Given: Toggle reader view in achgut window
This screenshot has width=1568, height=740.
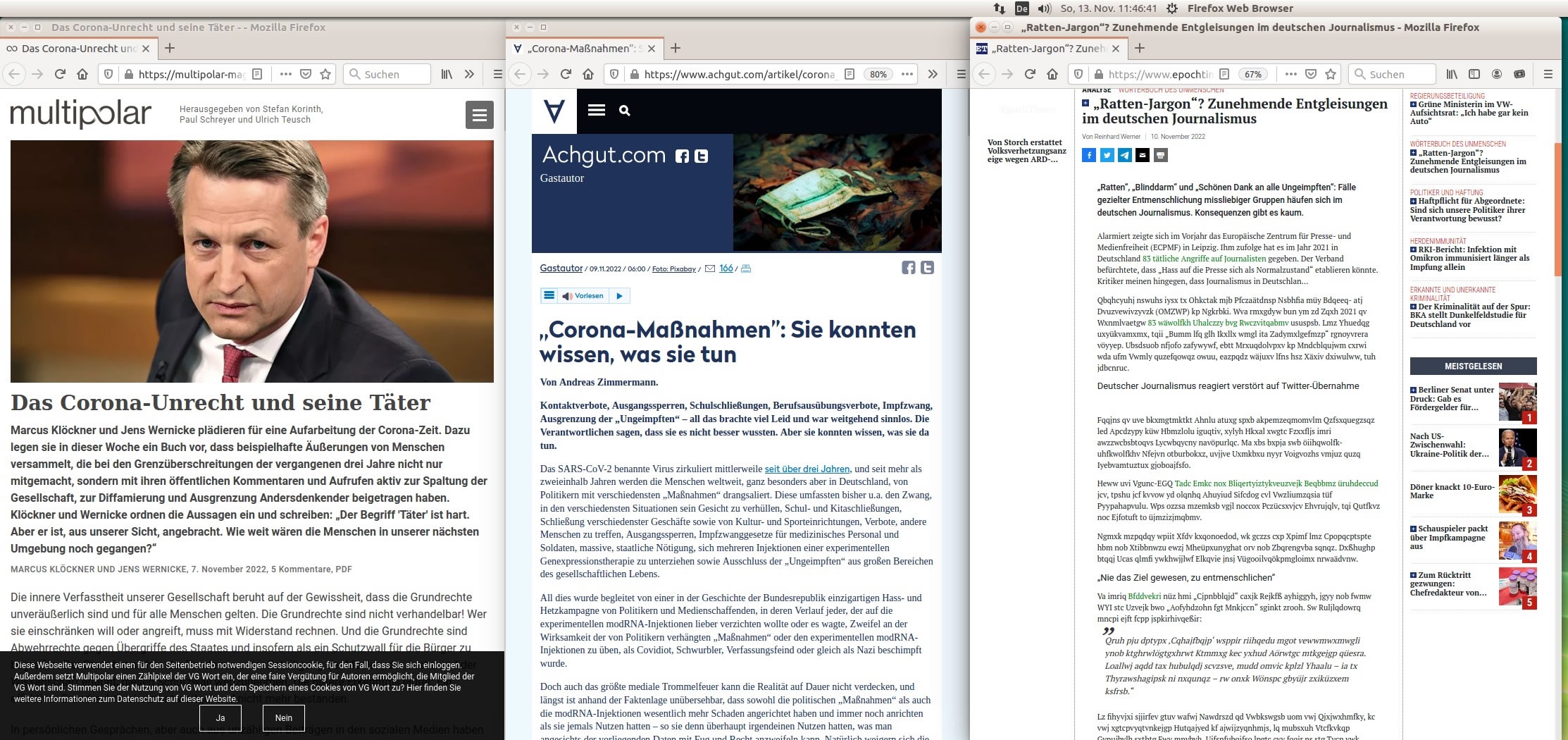Looking at the screenshot, I should tap(850, 74).
